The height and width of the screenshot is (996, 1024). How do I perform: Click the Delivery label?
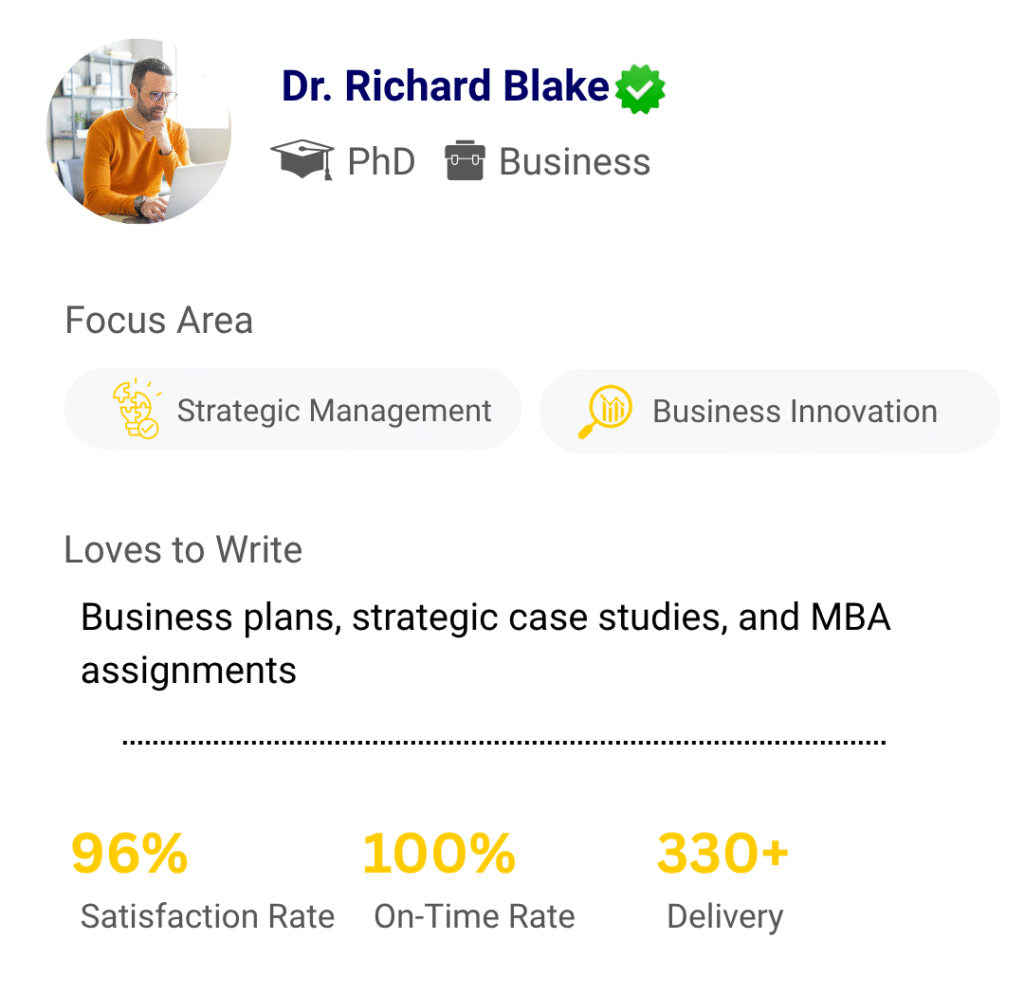(x=724, y=917)
